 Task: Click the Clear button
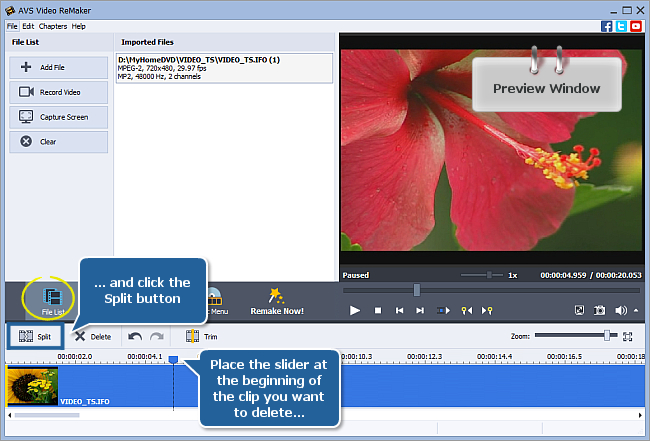point(58,142)
